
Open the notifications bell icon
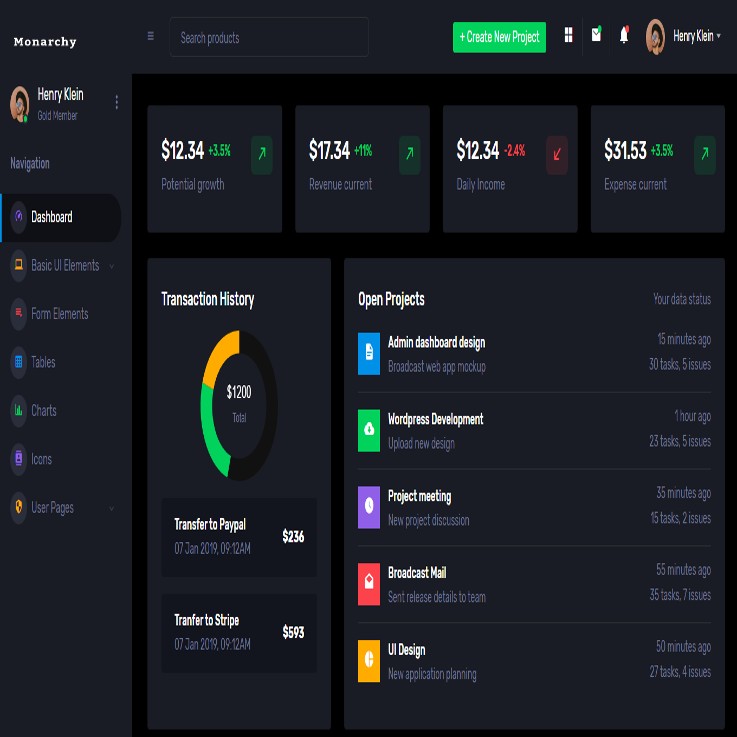click(x=624, y=35)
